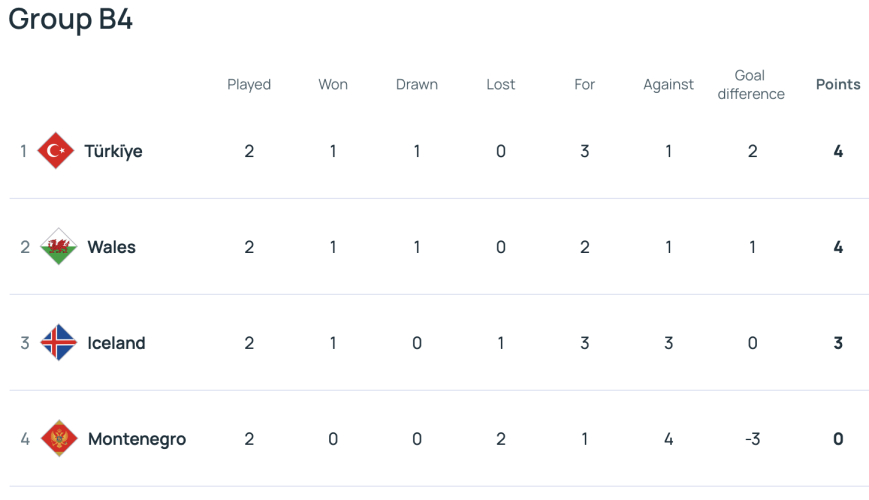This screenshot has height=500, width=869.
Task: Click Montenegro's goal difference of -3
Action: click(752, 439)
